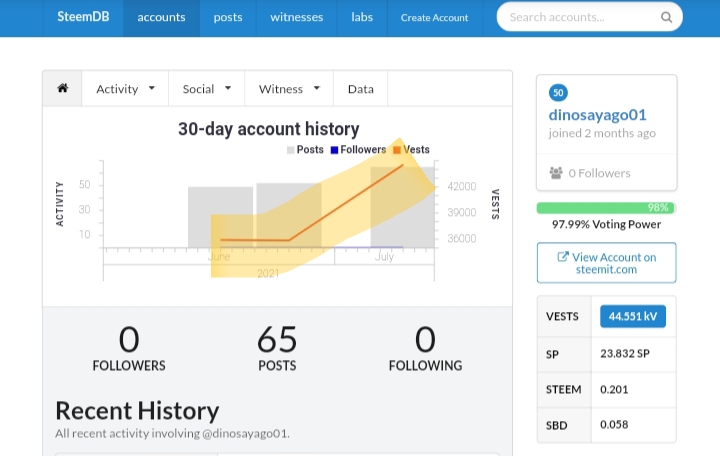The width and height of the screenshot is (720, 456).
Task: Open the witnesses menu item
Action: point(297,17)
